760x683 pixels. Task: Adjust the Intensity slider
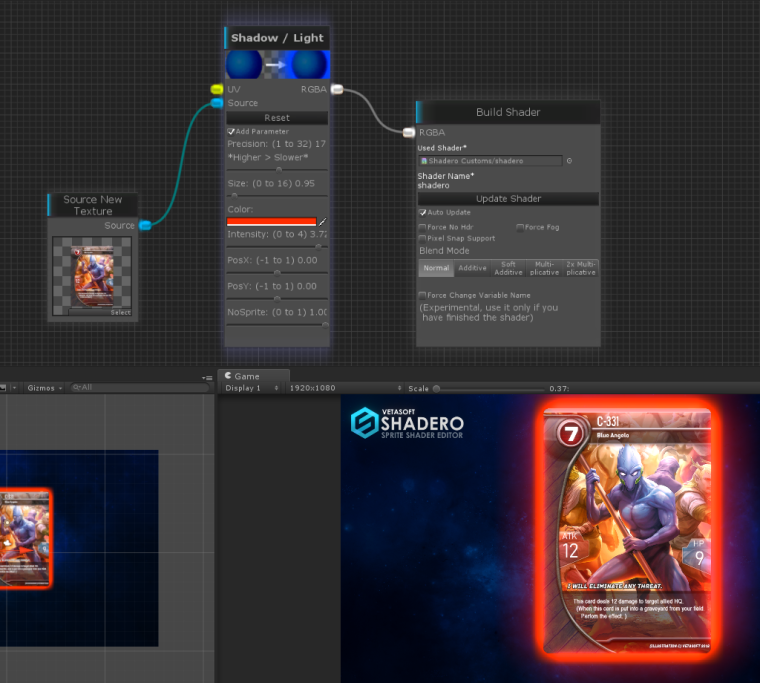click(x=277, y=247)
